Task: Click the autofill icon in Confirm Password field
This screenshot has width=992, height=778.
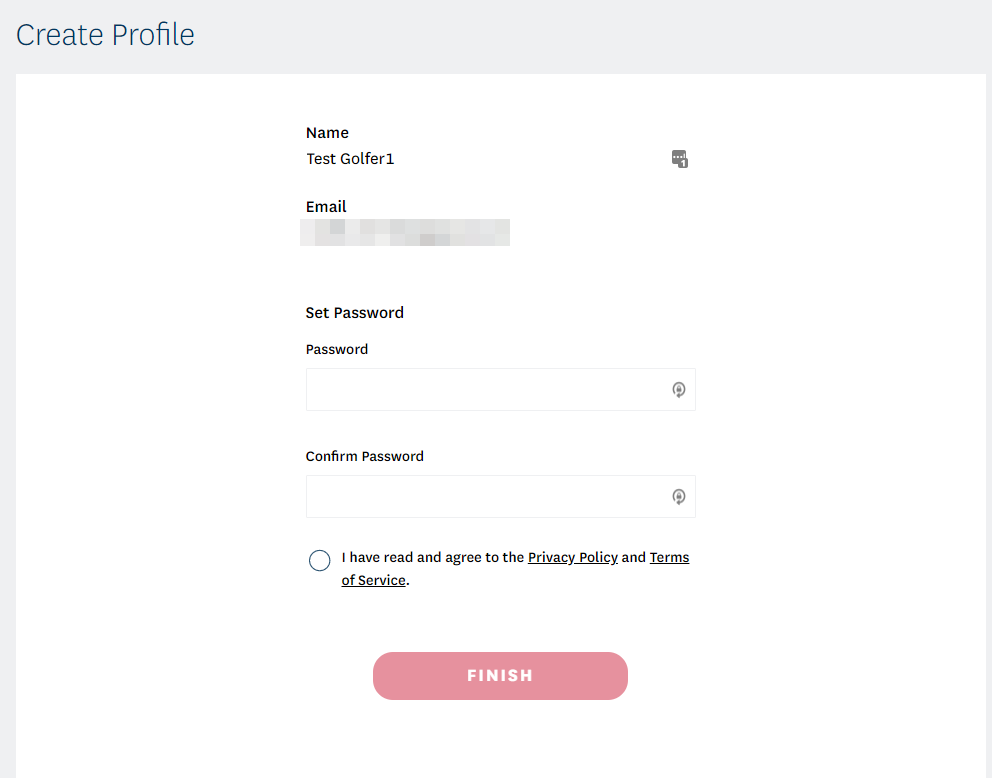Action: point(679,497)
